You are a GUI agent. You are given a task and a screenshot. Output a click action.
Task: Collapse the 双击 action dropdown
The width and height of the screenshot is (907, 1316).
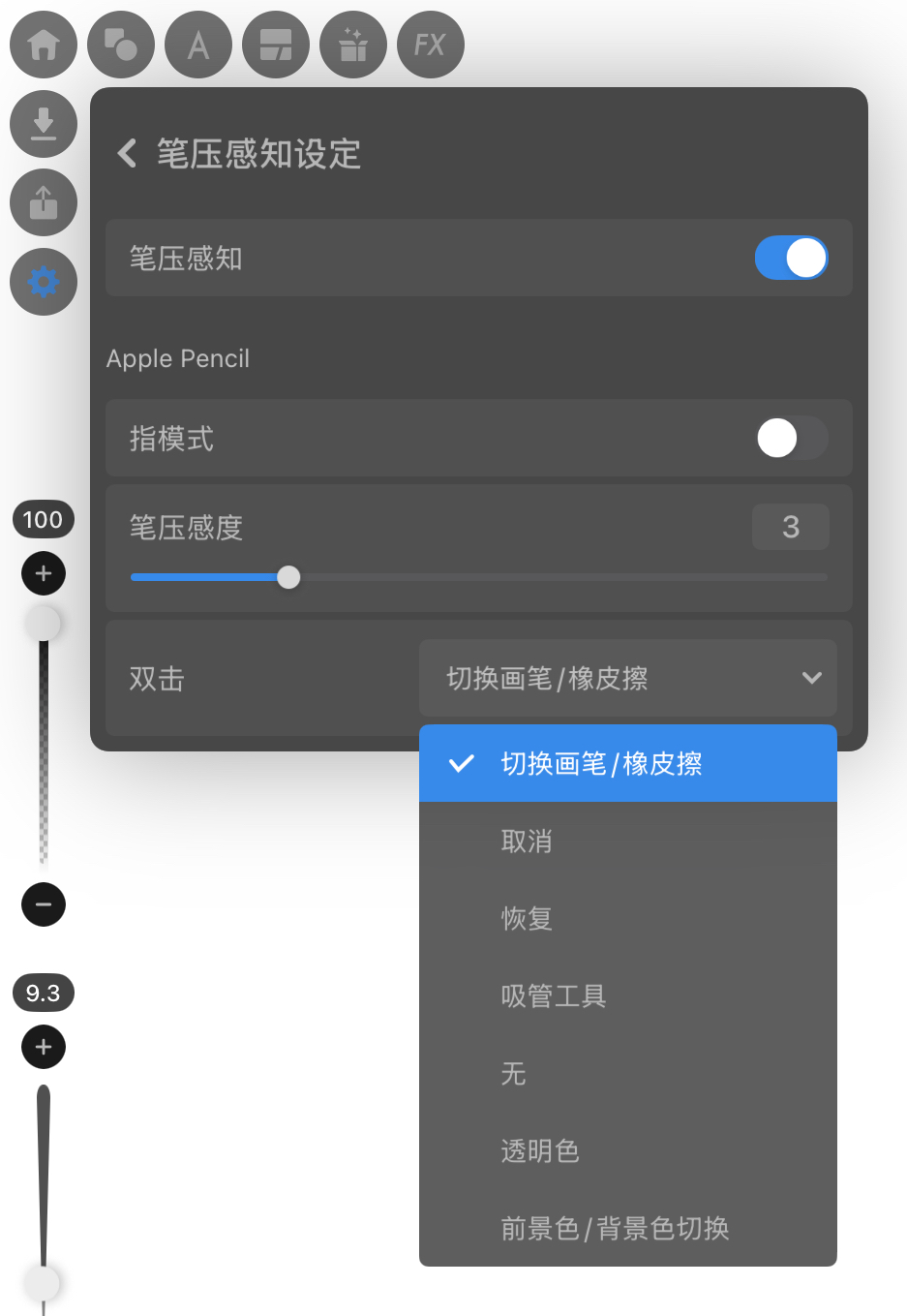click(x=628, y=678)
